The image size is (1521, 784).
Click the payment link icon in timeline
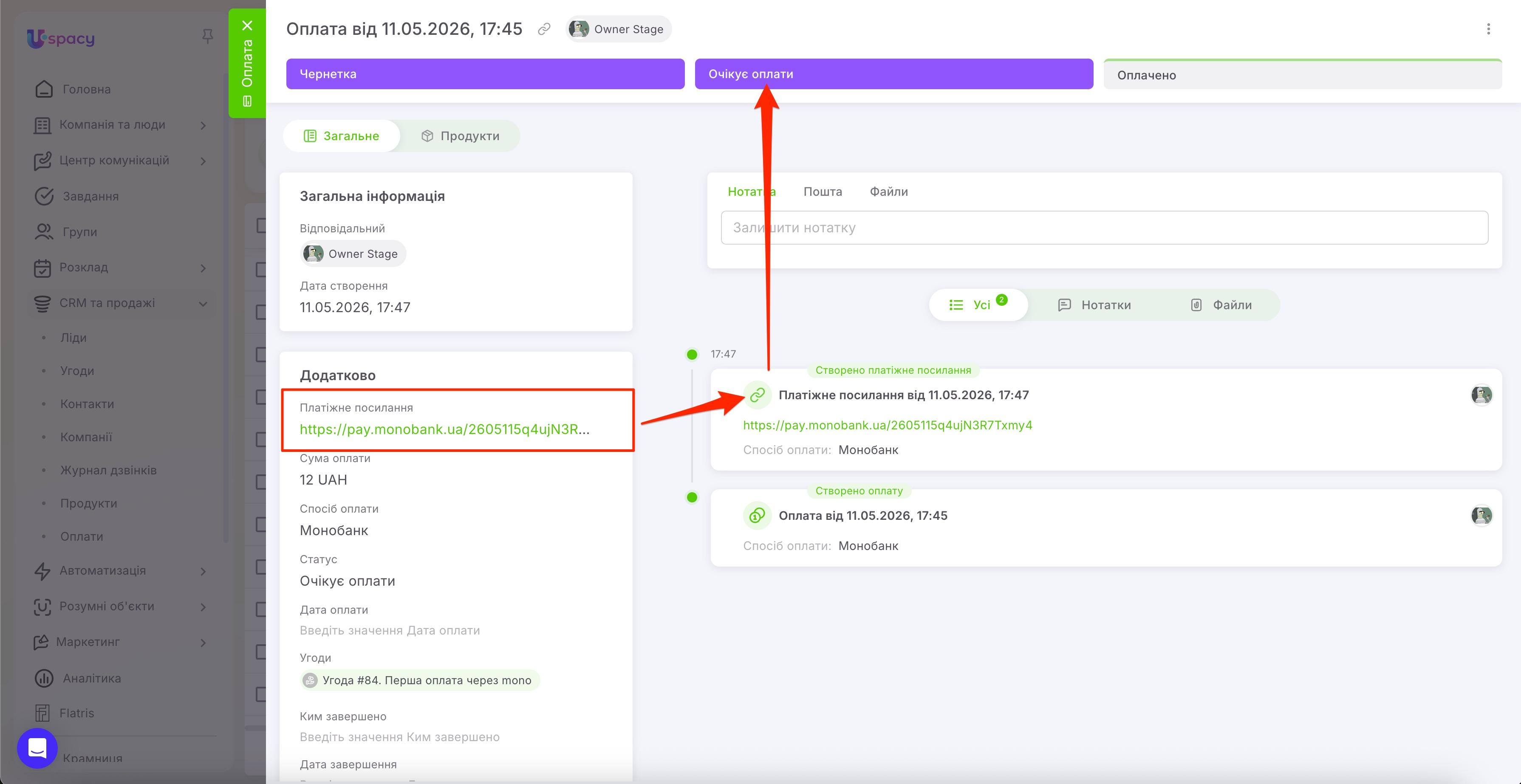click(757, 395)
